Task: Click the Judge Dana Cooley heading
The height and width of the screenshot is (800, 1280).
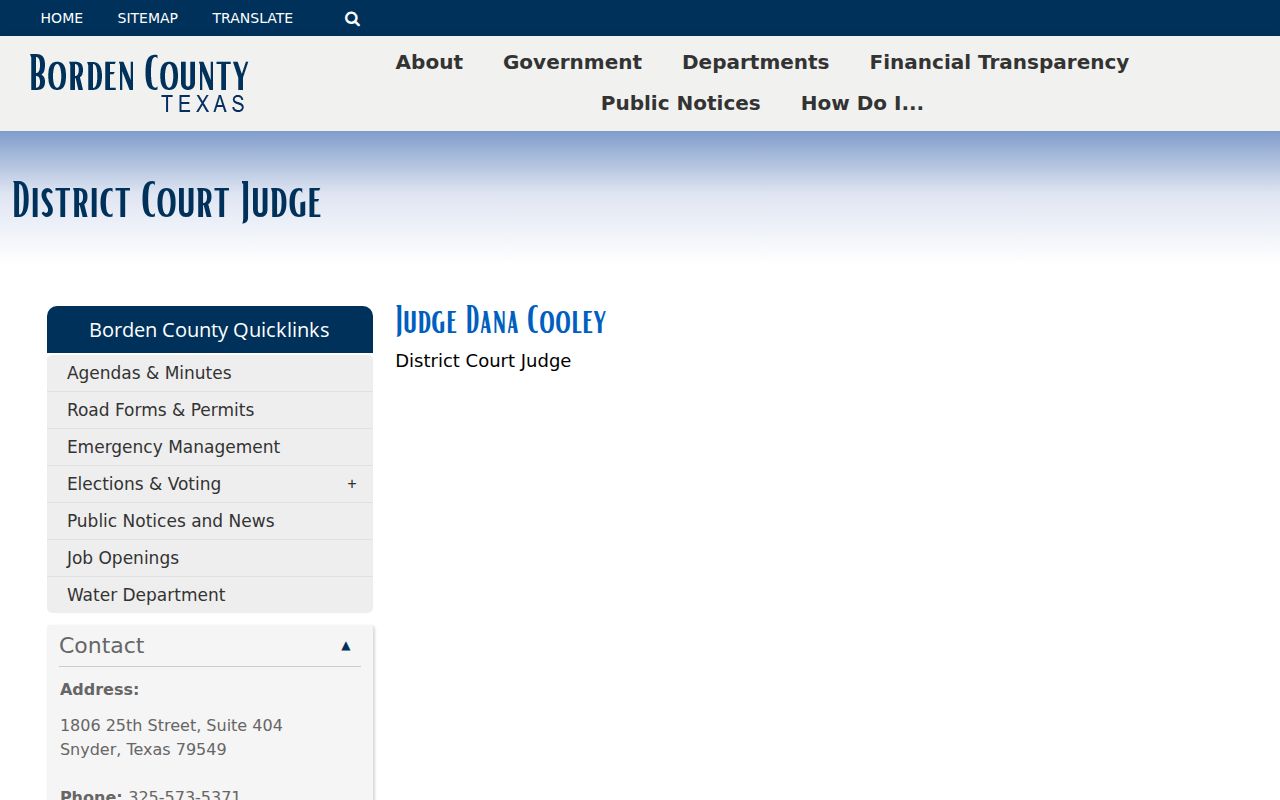Action: point(501,321)
